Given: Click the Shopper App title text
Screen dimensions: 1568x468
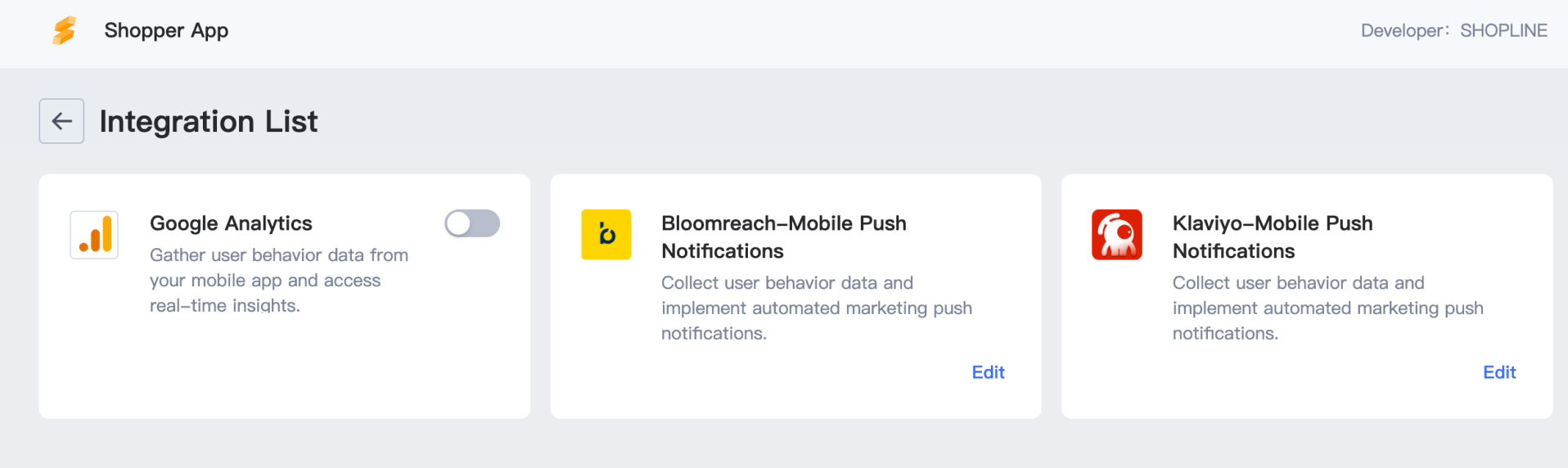Looking at the screenshot, I should (x=166, y=31).
